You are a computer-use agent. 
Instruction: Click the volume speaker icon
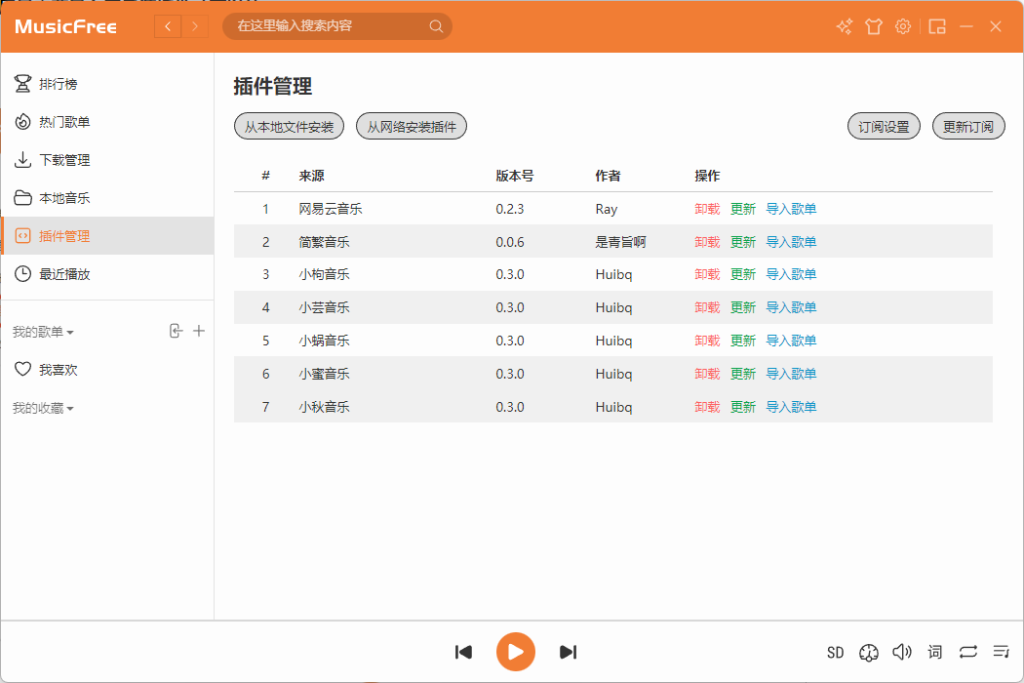[x=902, y=652]
